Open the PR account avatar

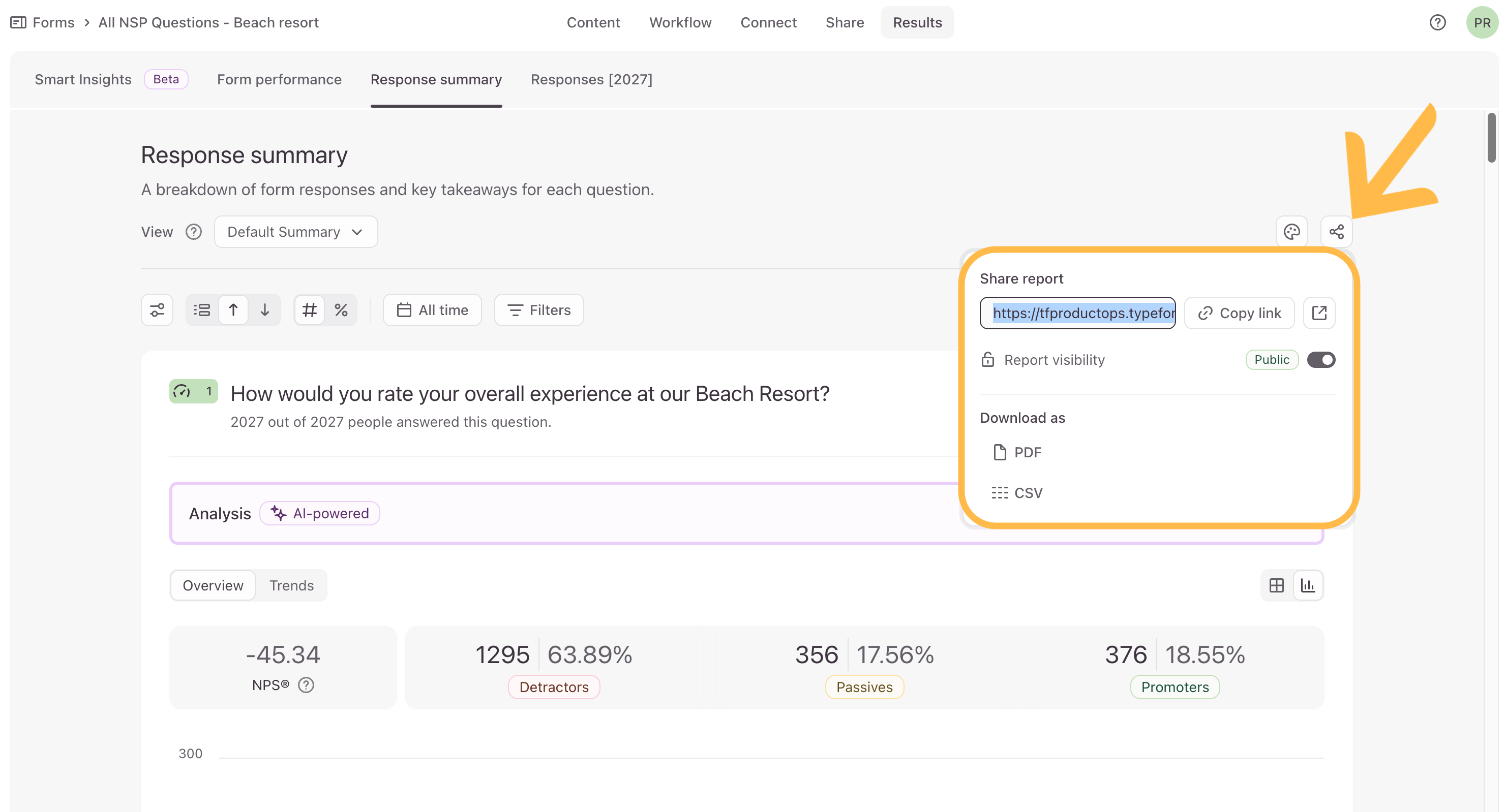coord(1482,23)
